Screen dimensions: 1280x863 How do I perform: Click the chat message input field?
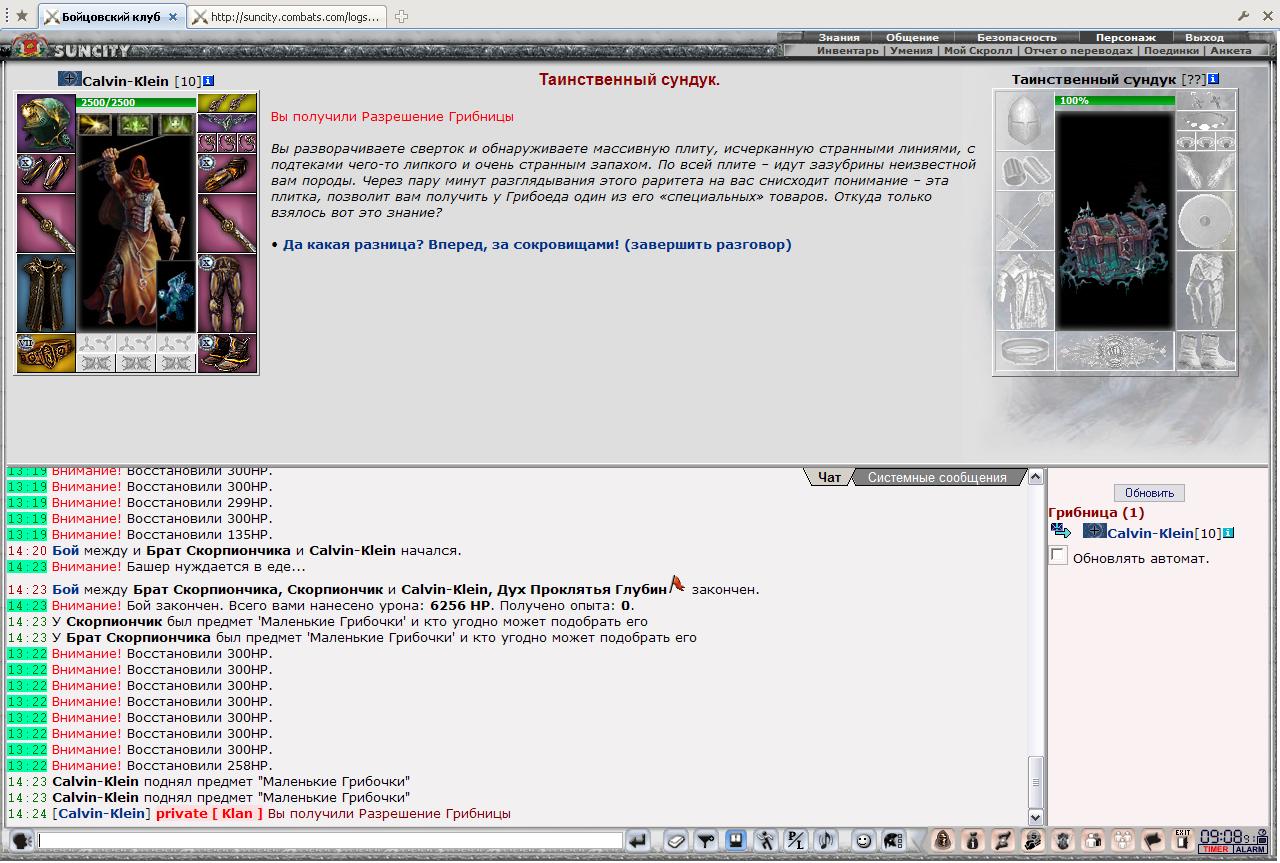click(330, 841)
